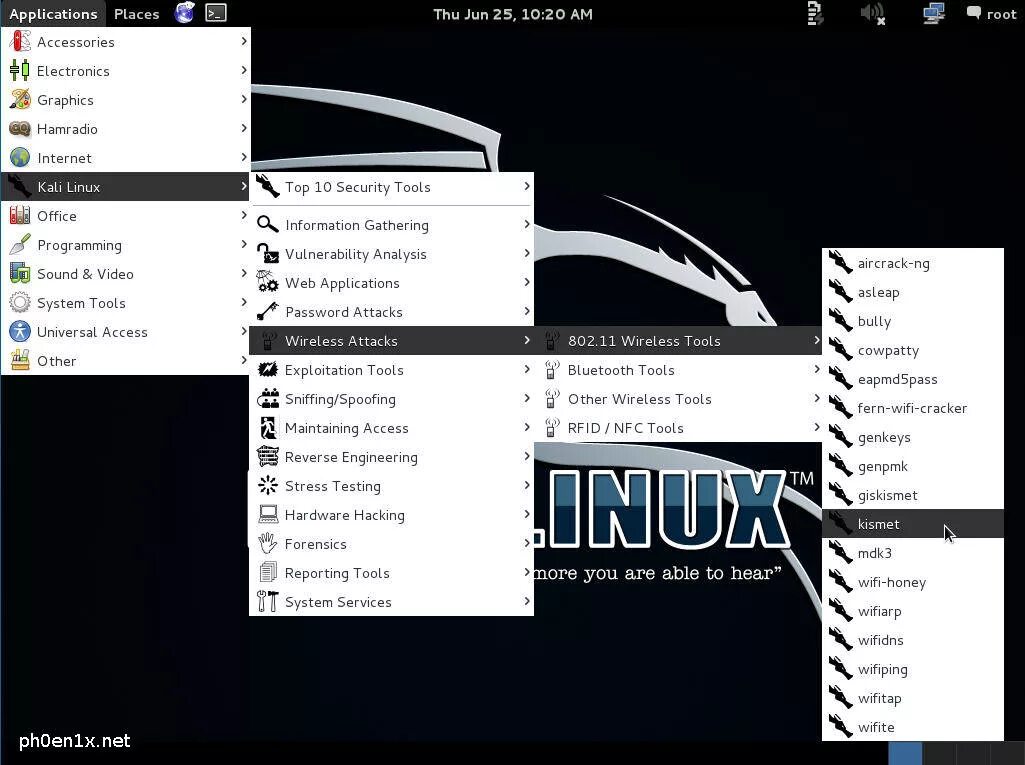Image resolution: width=1025 pixels, height=765 pixels.
Task: Launch cowpatty
Action: (913, 350)
